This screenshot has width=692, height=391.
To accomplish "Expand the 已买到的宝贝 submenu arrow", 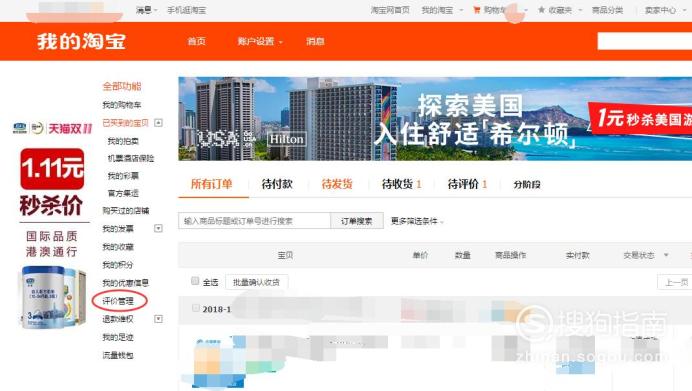I will coord(158,123).
